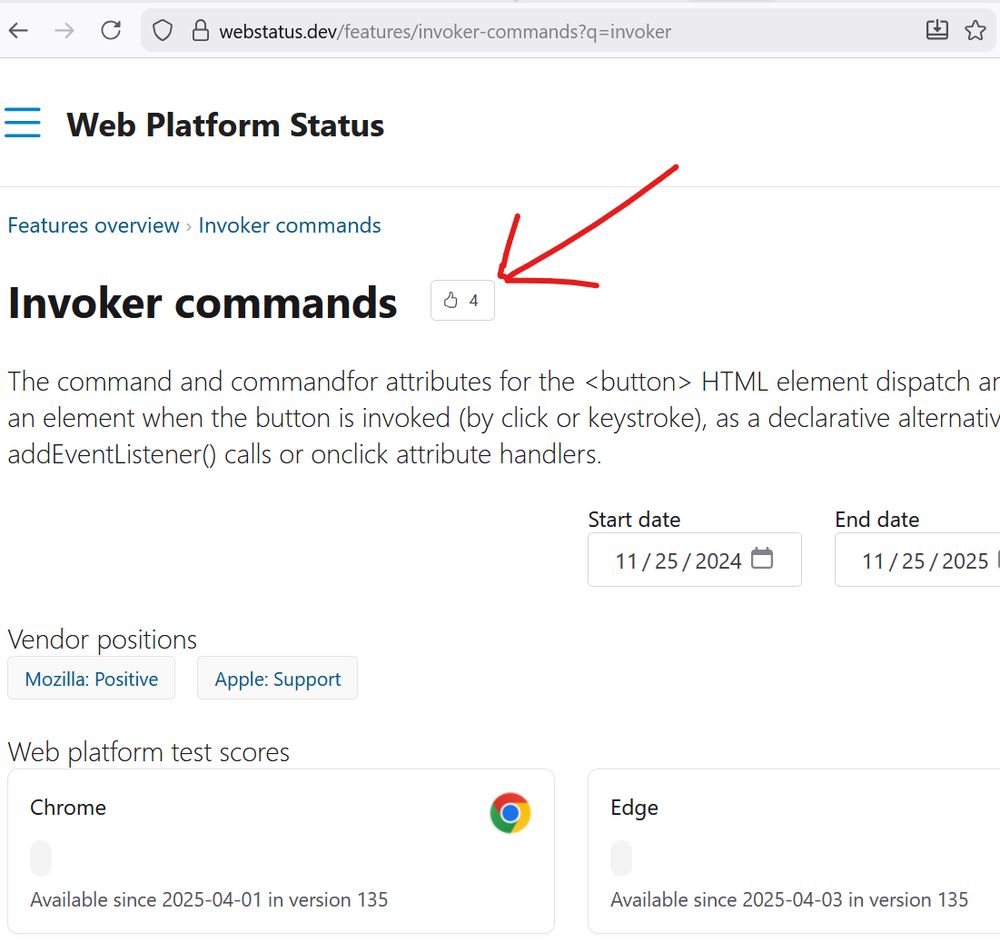
Task: Open the Mozilla: Positive vendor position
Action: [x=91, y=678]
